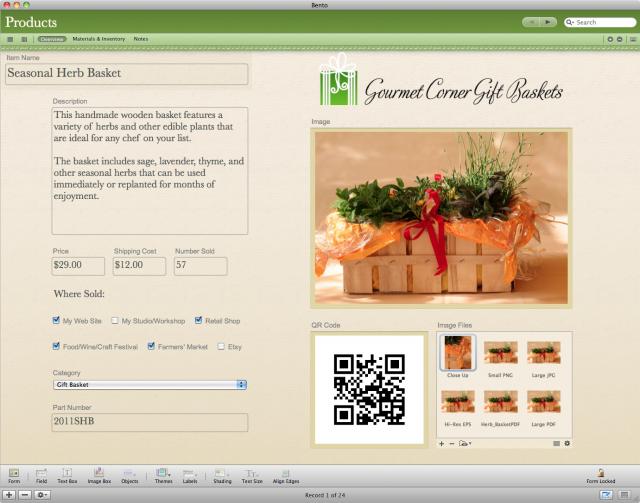Viewport: 640px width, 503px height.
Task: Add a file to Image Files list
Action: (441, 443)
